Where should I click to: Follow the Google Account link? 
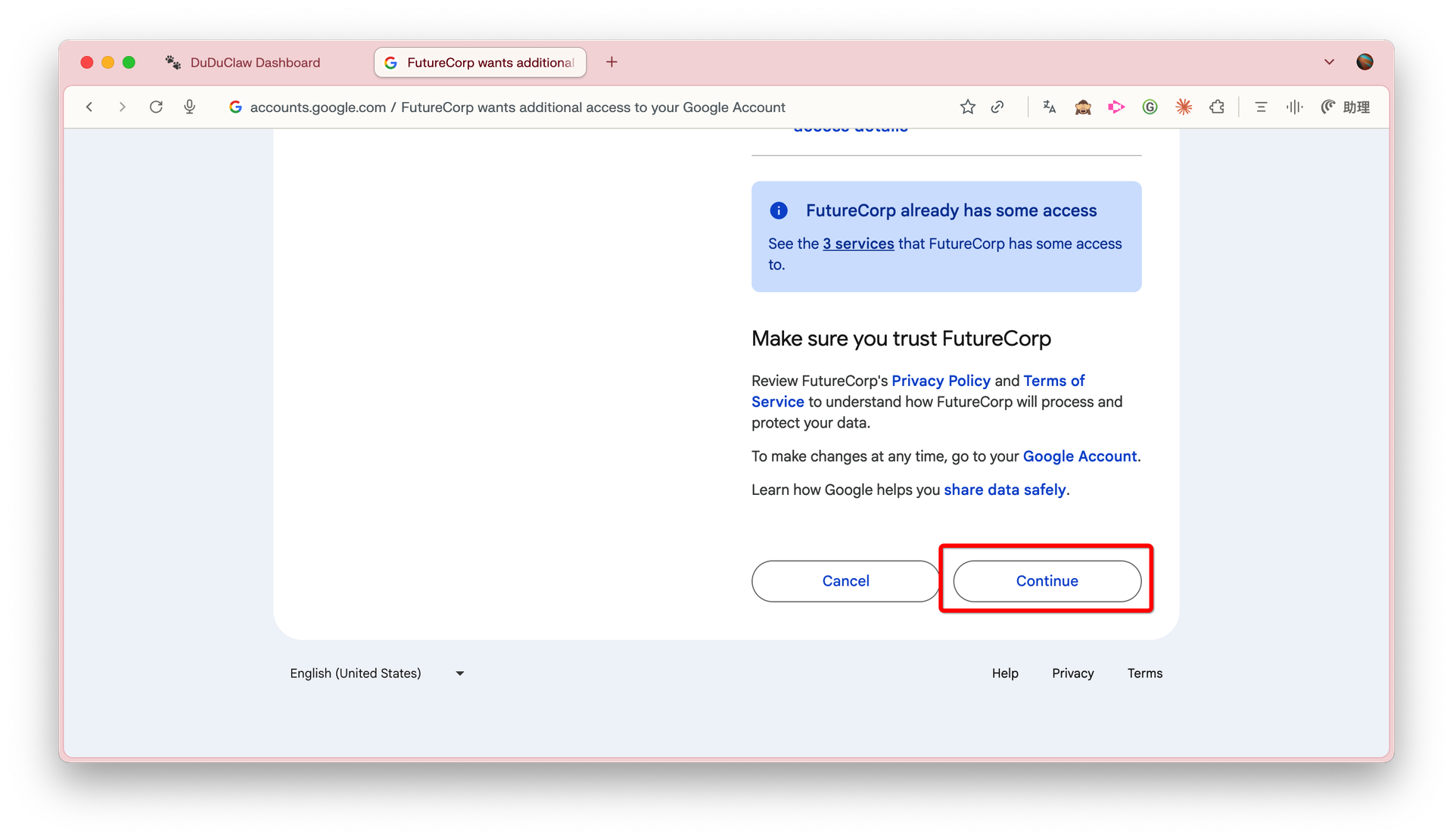tap(1080, 456)
